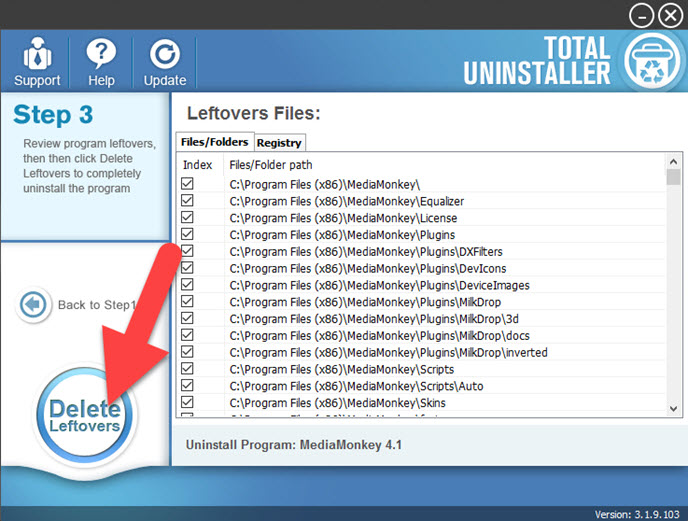Viewport: 688px width, 521px height.
Task: Open the Help question mark icon
Action: [101, 54]
